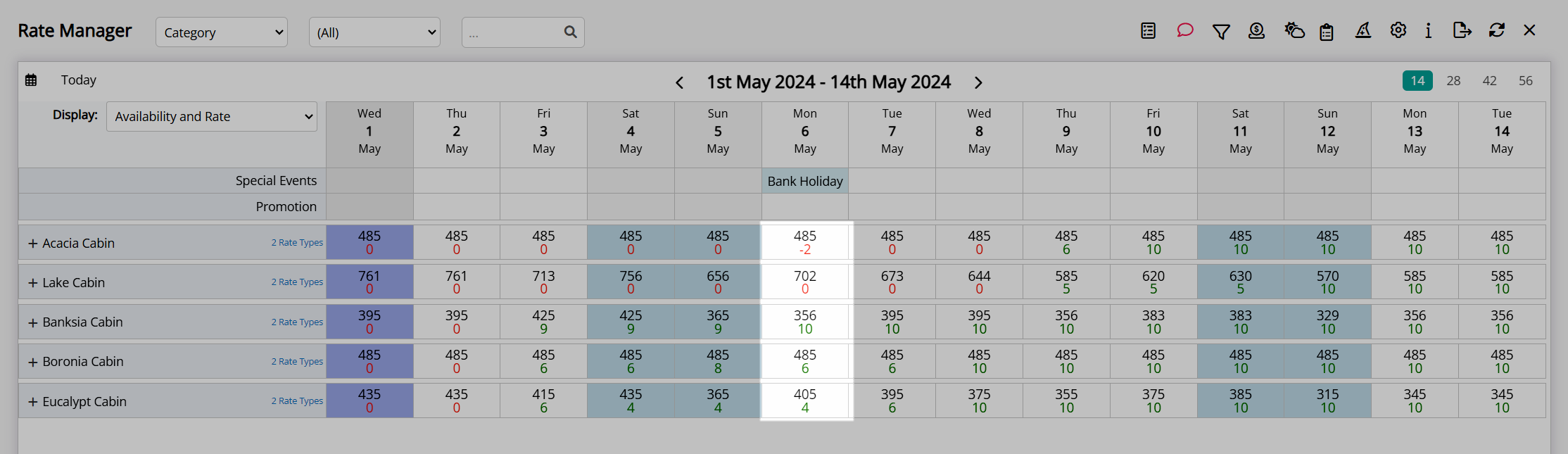Open the checklist icon in toolbar

click(1148, 30)
